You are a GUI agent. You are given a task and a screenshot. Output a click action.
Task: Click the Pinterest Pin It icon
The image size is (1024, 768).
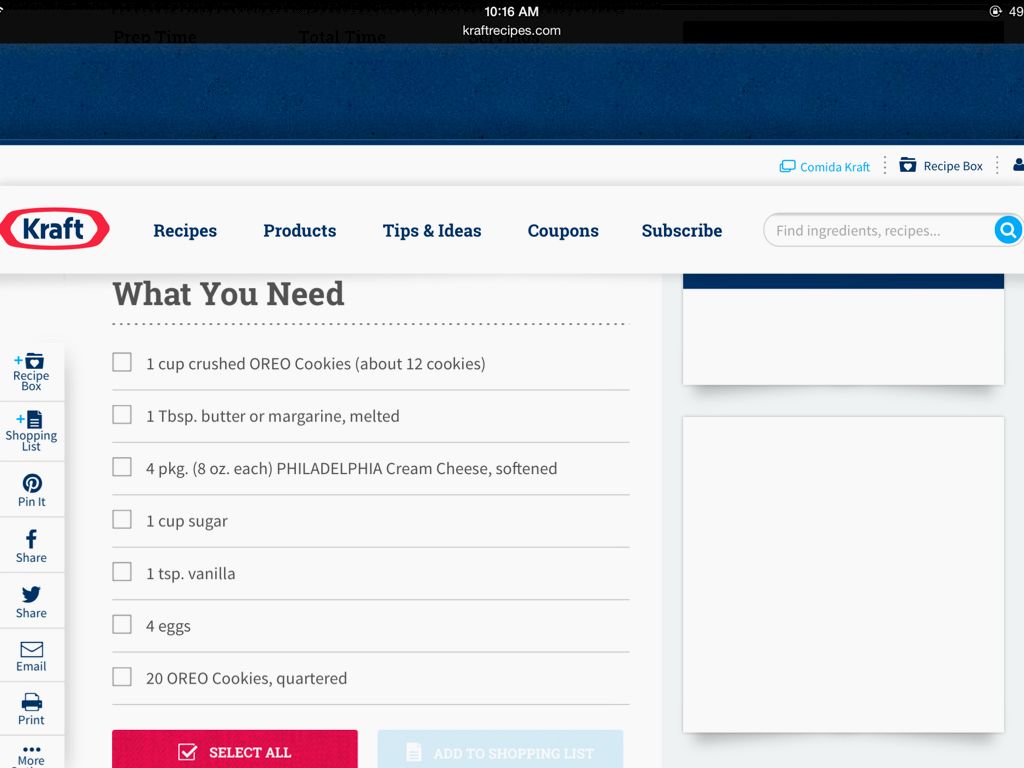pyautogui.click(x=31, y=490)
